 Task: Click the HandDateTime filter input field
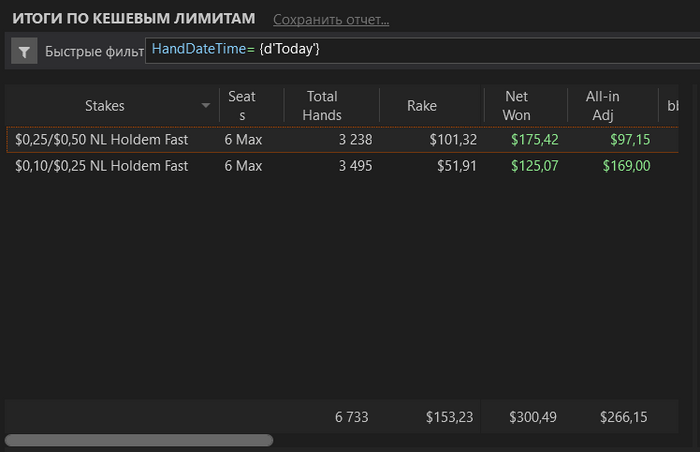[x=422, y=50]
